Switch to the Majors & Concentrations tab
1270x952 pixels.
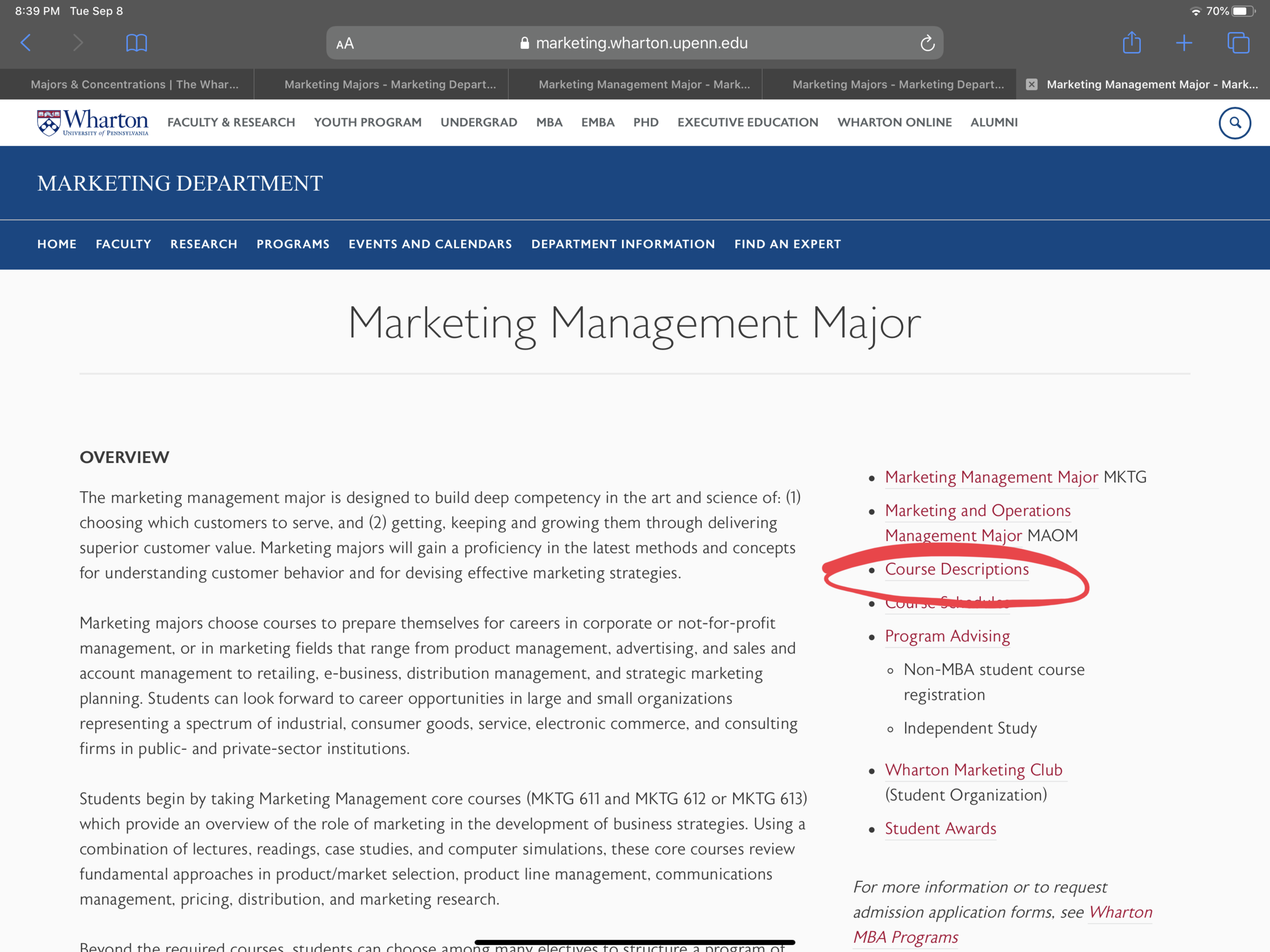tap(127, 84)
